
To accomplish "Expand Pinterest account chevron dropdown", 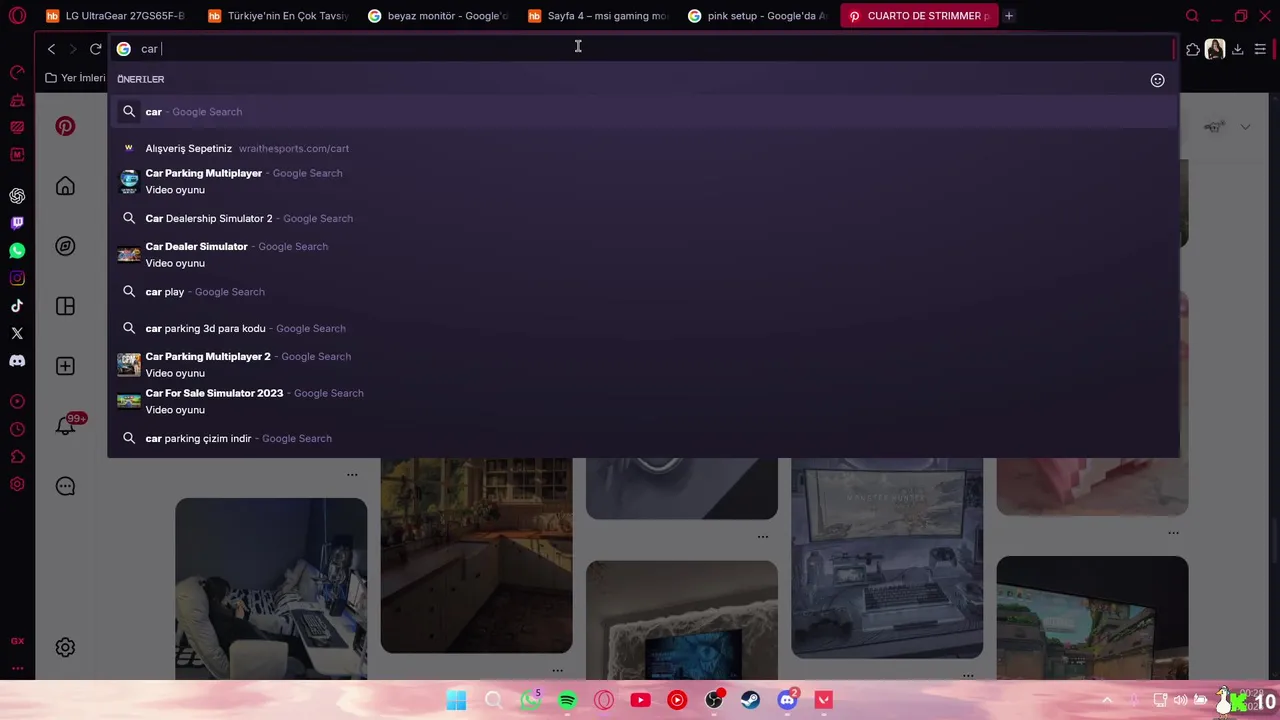I will pos(1245,127).
